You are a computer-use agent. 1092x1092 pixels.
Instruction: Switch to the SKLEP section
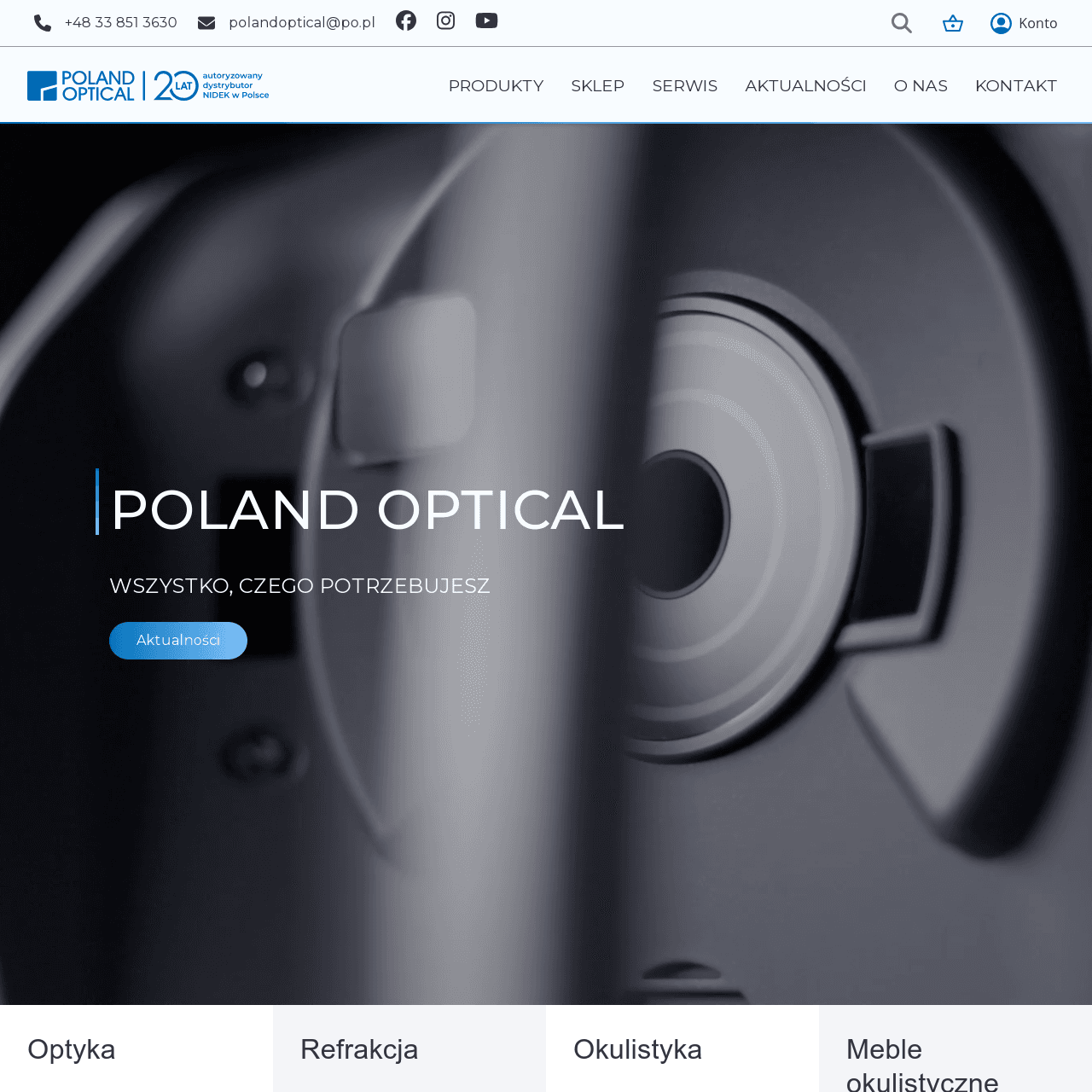click(597, 84)
